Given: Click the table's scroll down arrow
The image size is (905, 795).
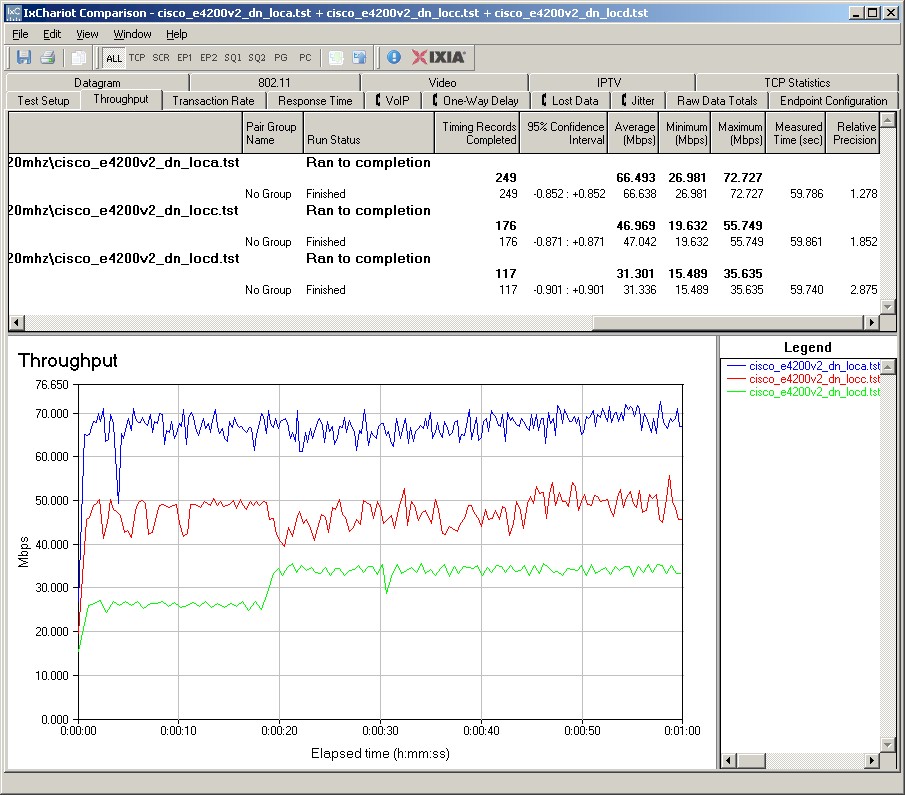Looking at the screenshot, I should pos(888,307).
